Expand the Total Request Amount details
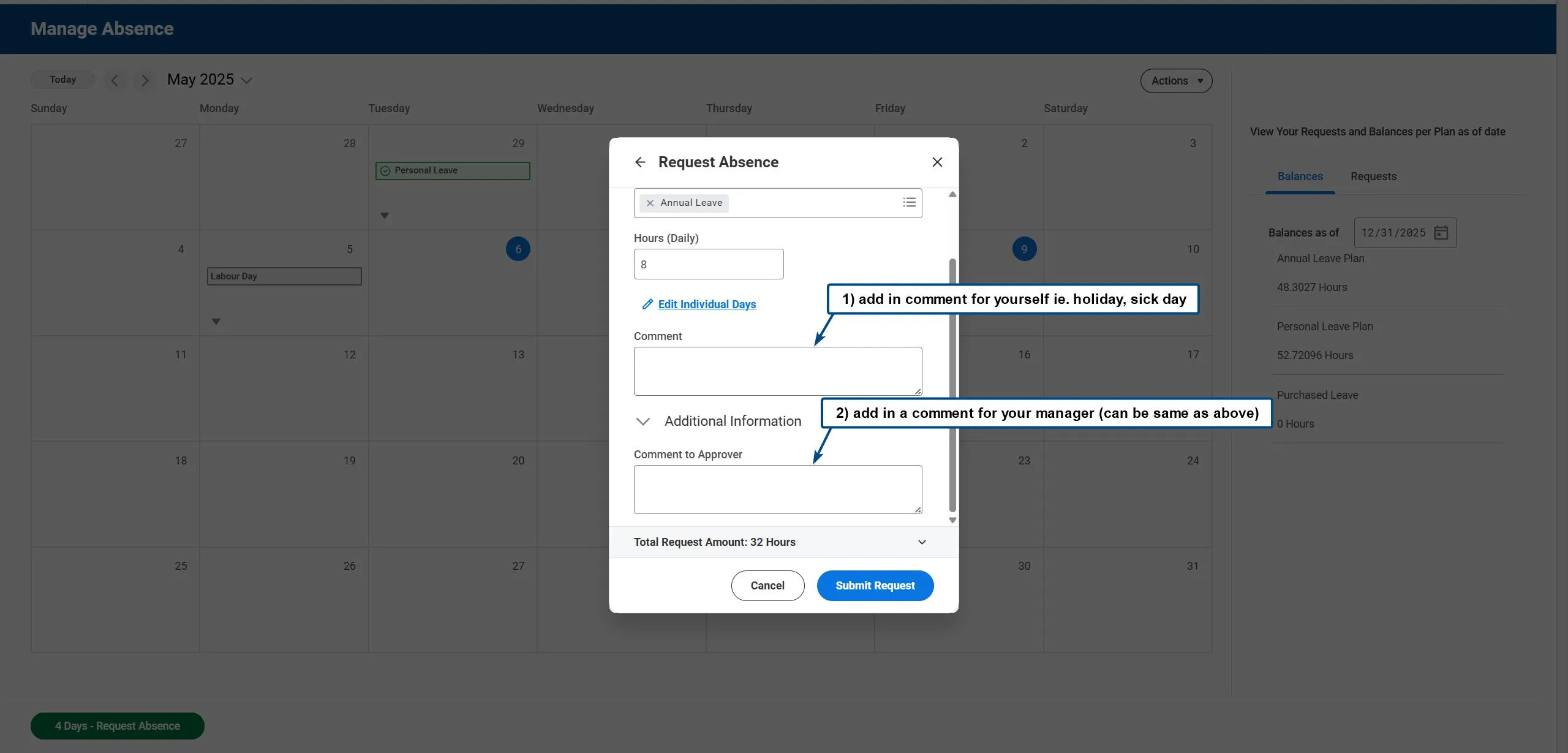Viewport: 1568px width, 753px height. click(922, 542)
